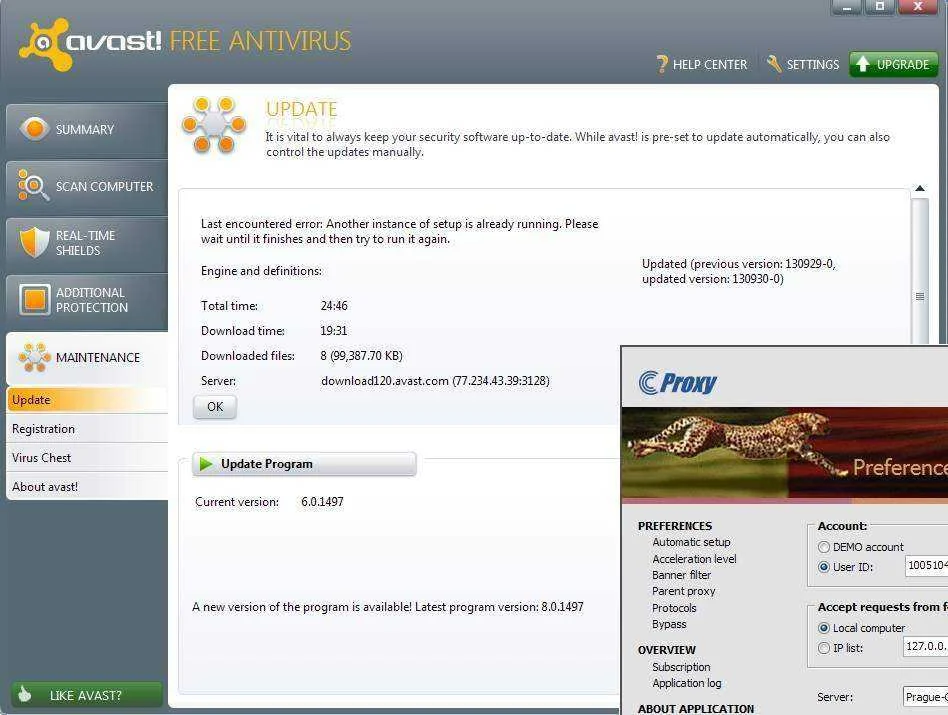Open Subscription in CProxy overview

pos(681,667)
